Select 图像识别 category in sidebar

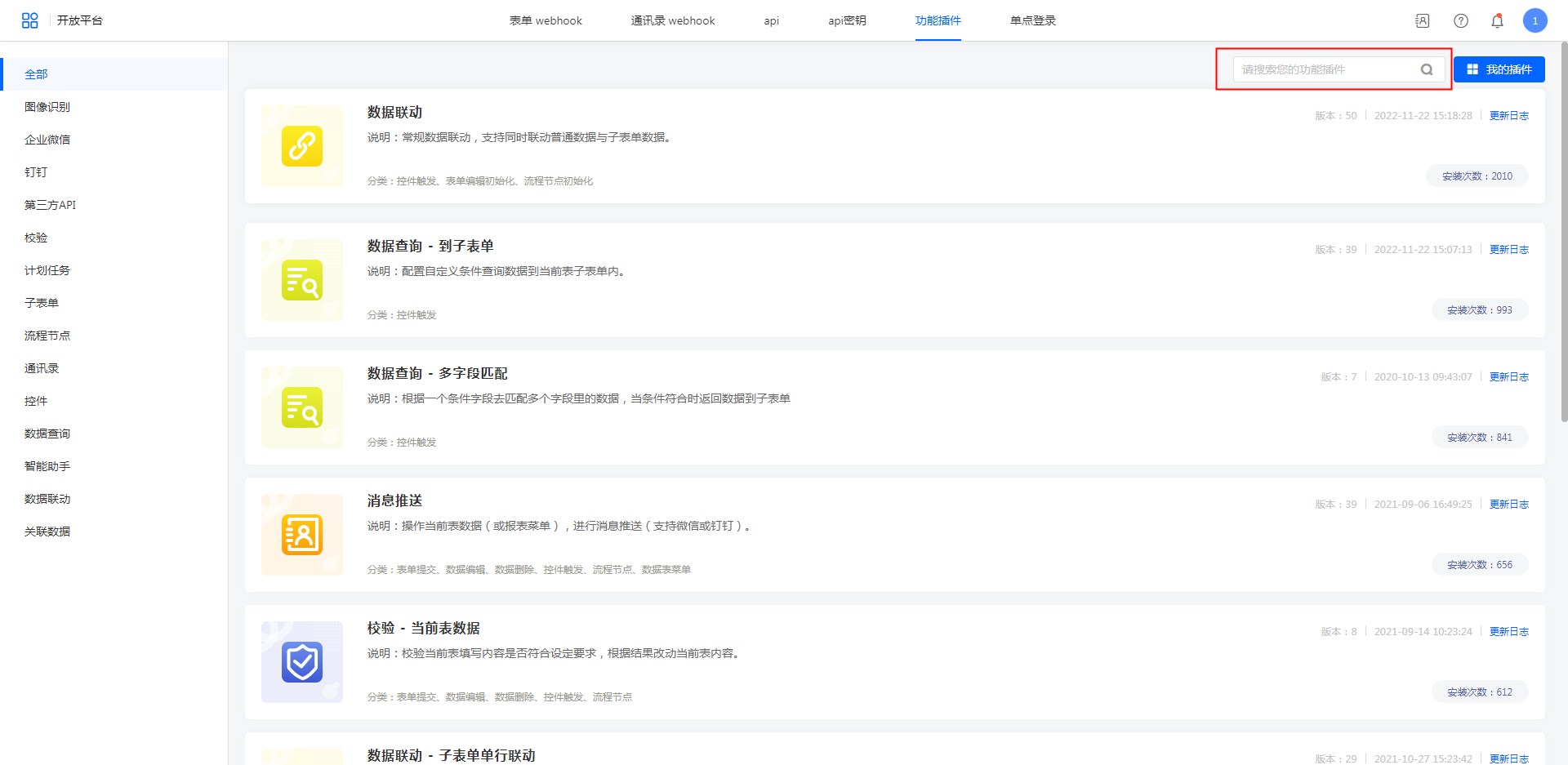point(47,107)
